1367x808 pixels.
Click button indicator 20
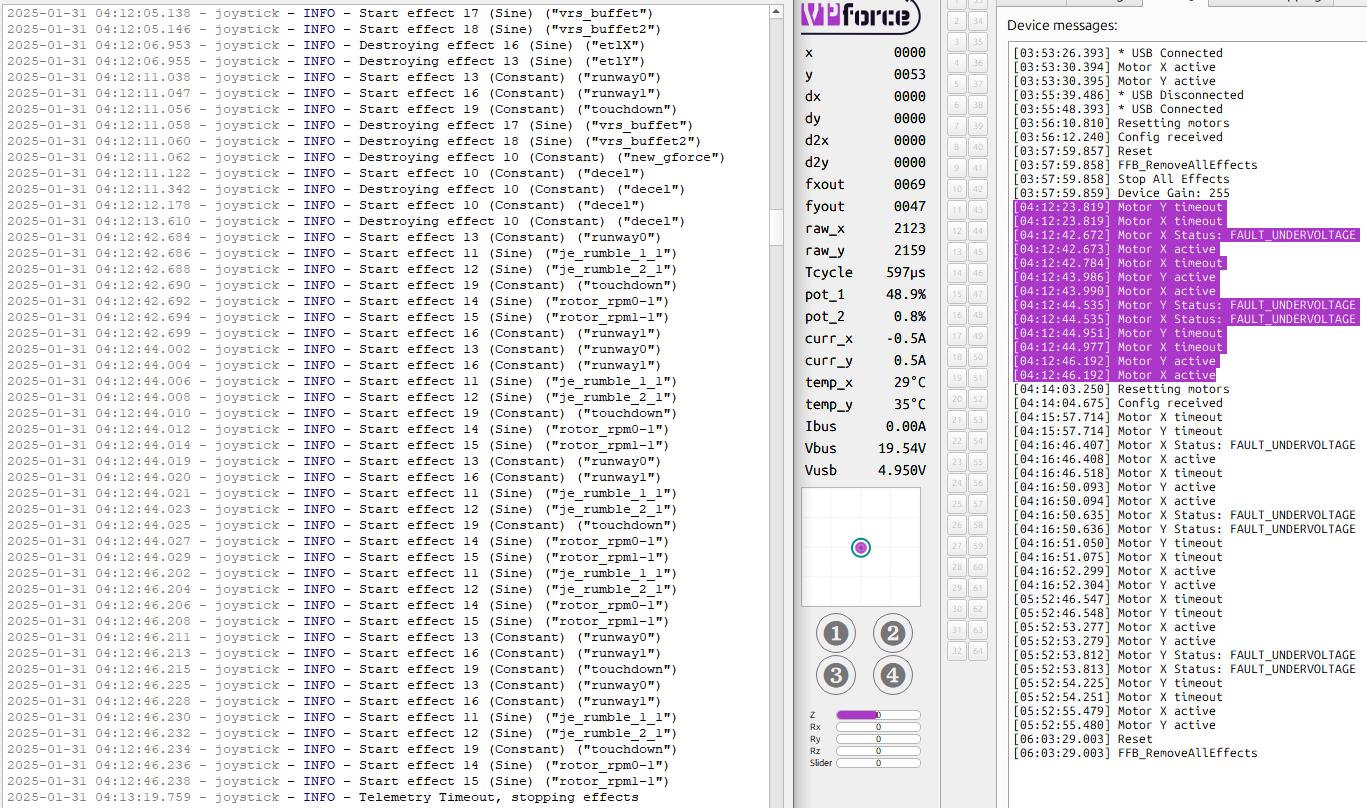(x=956, y=399)
